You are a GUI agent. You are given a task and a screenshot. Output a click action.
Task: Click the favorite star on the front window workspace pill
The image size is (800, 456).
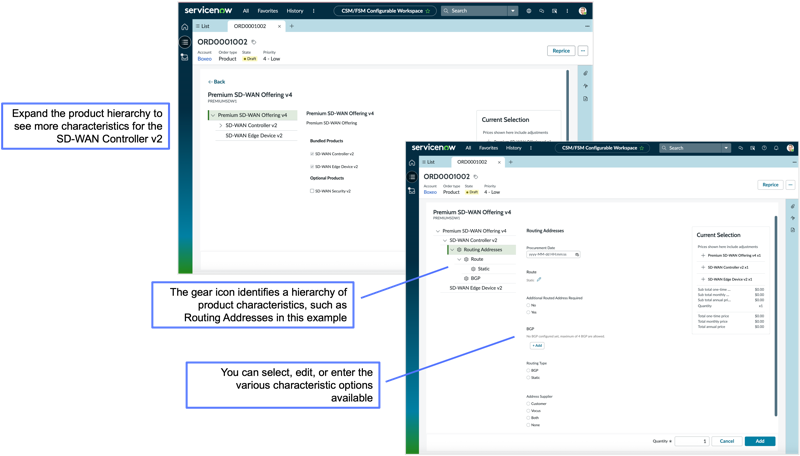pos(642,148)
